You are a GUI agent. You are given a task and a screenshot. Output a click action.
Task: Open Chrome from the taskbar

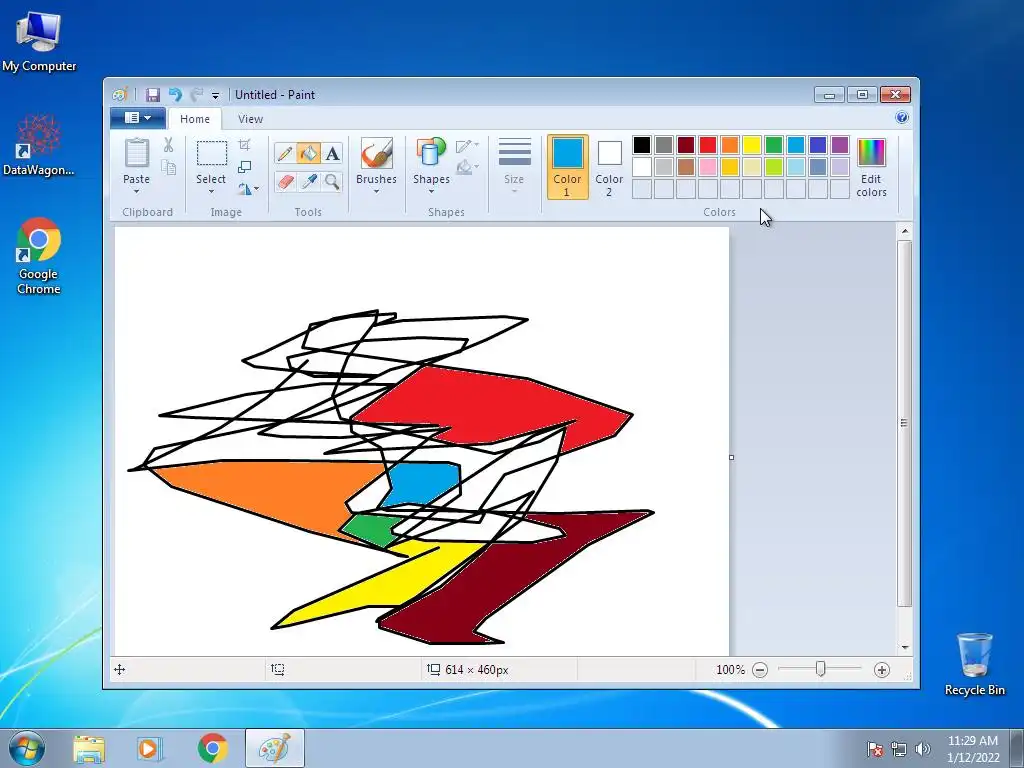tap(213, 749)
